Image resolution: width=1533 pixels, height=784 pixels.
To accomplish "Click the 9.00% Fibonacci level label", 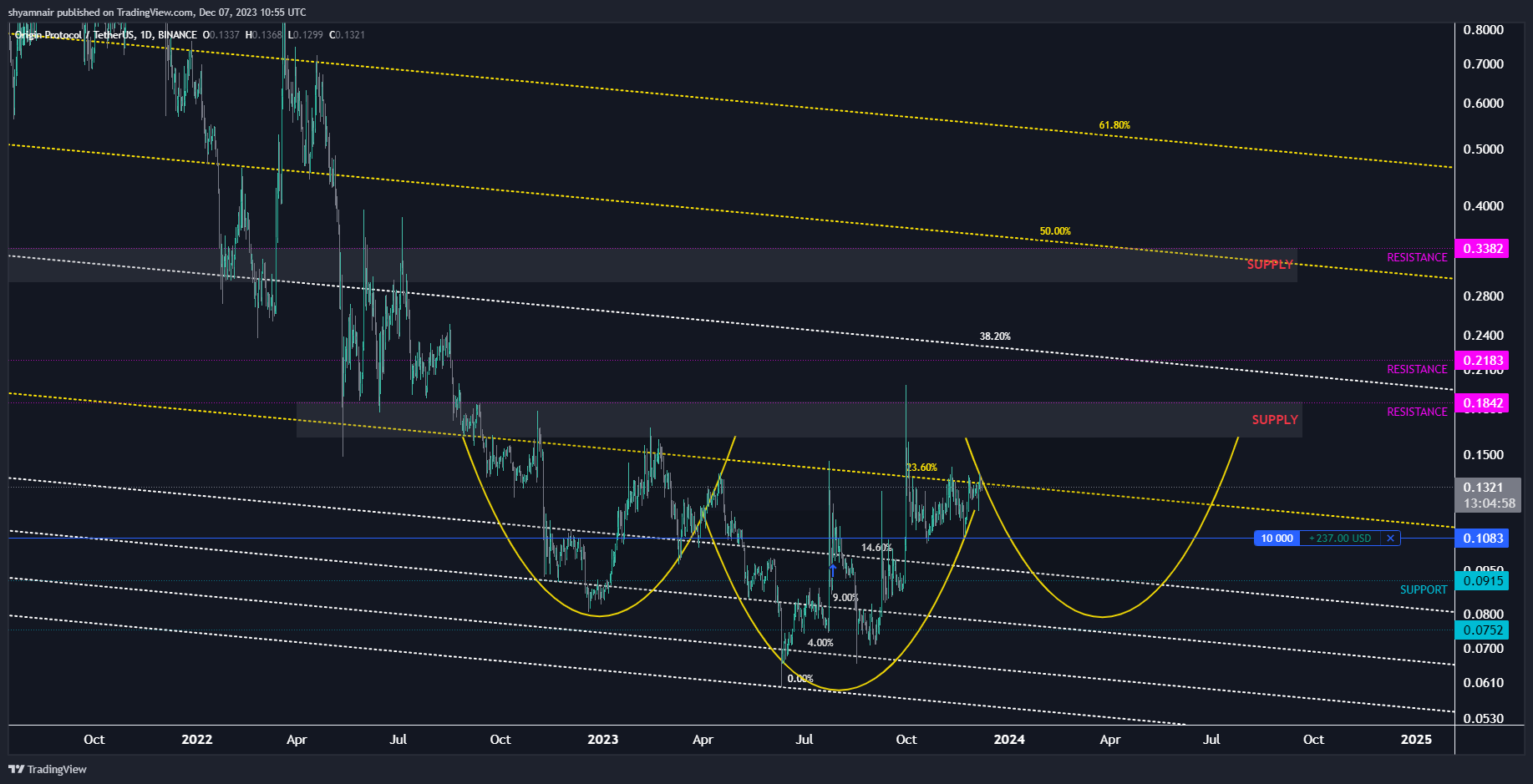I will coord(845,598).
